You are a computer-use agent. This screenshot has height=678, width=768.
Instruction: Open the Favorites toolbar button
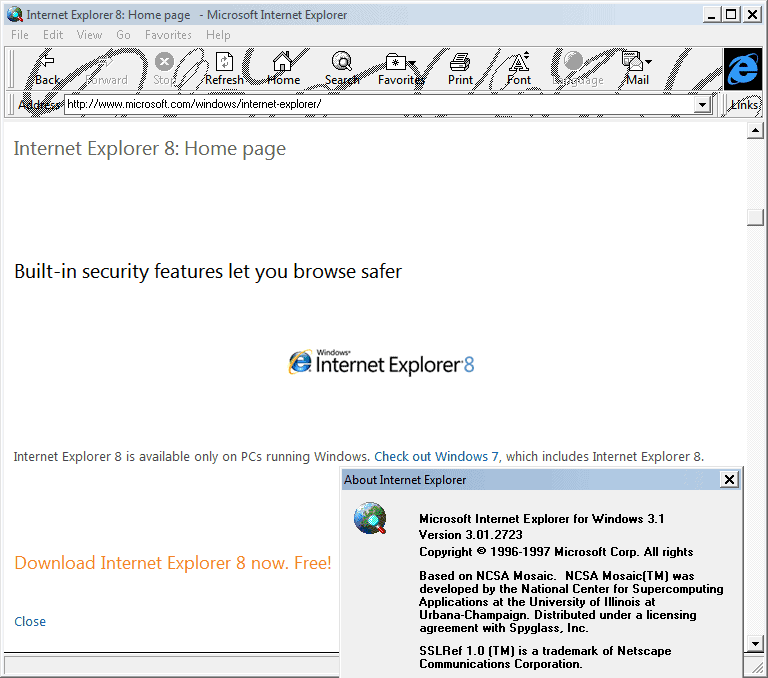coord(400,68)
